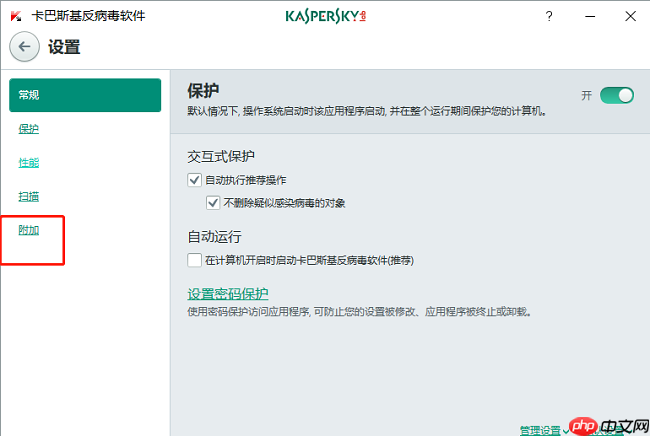Click the 卡巴斯基反病毒软件 window title text

tap(89, 16)
